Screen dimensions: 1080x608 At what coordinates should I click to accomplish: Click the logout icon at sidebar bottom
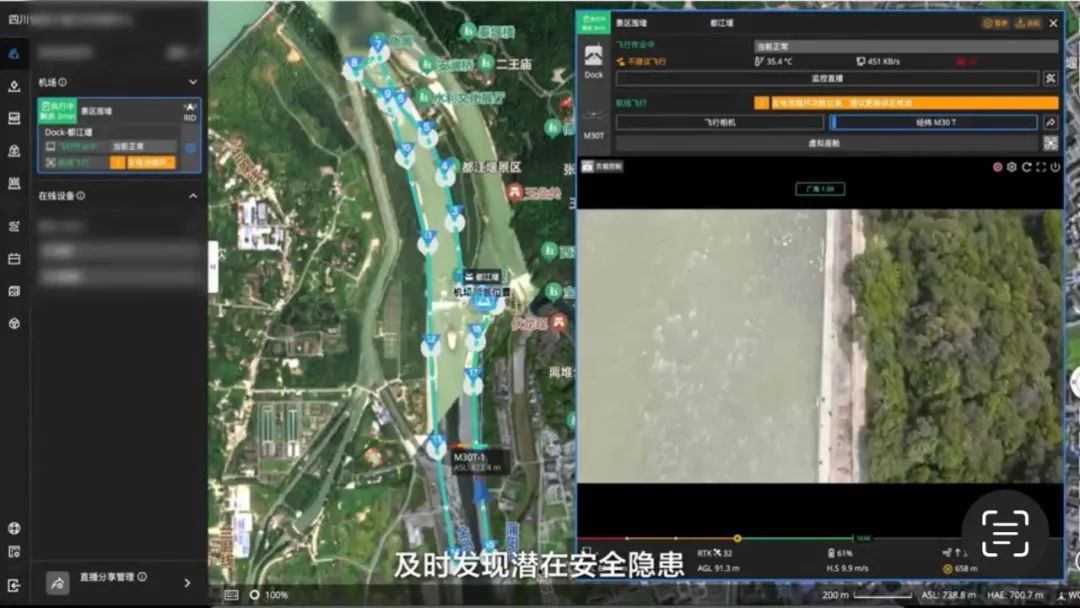tap(14, 585)
